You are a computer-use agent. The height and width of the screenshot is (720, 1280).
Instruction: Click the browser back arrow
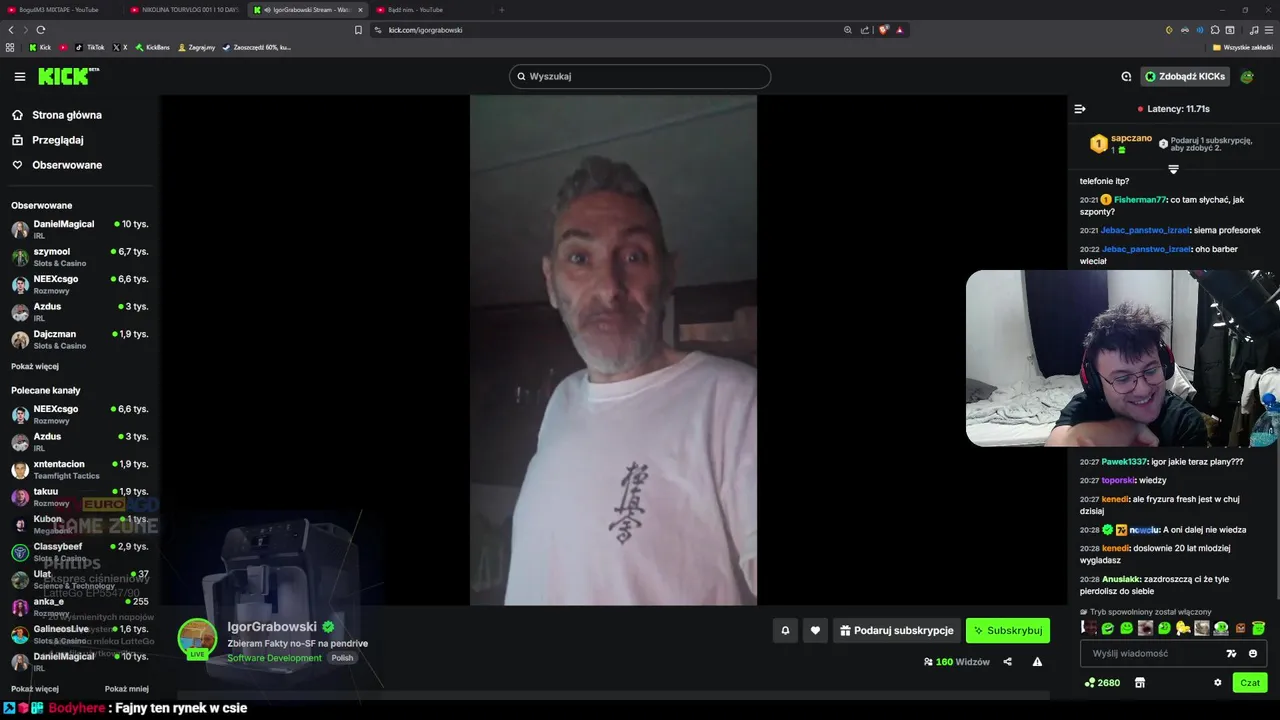tap(12, 30)
